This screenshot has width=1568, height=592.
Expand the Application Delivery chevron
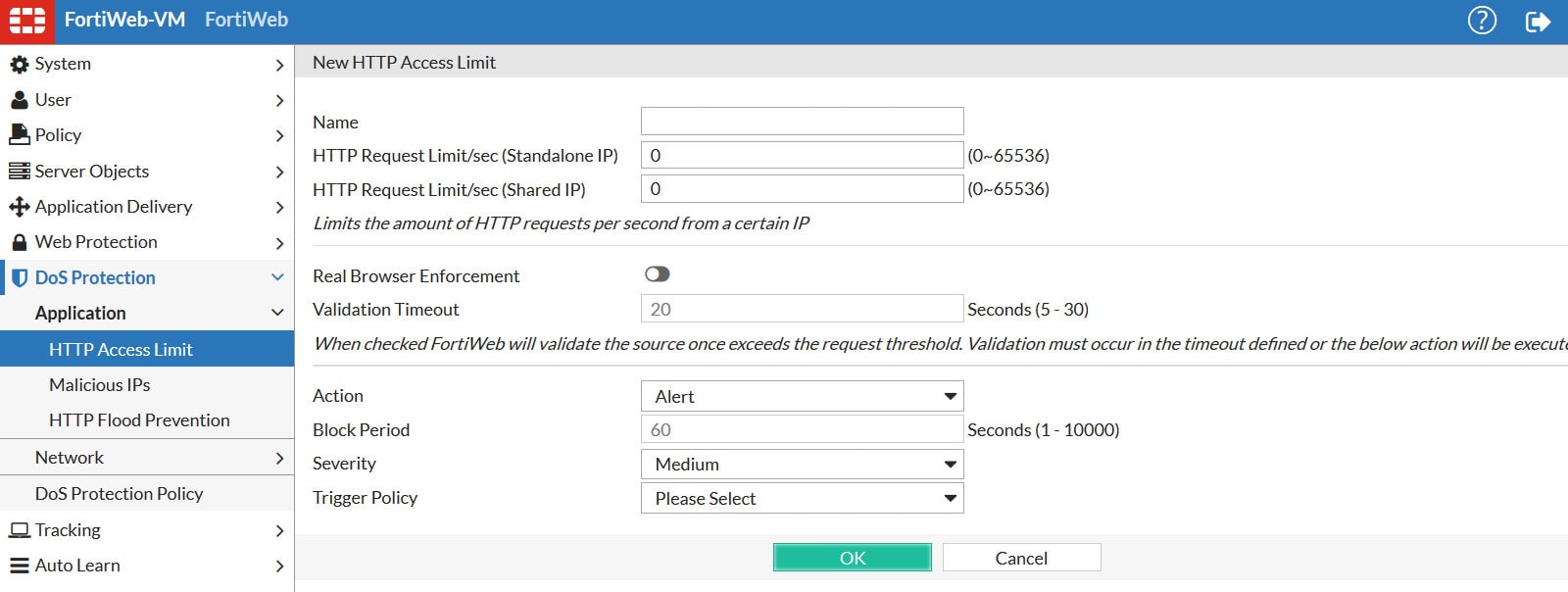coord(279,208)
